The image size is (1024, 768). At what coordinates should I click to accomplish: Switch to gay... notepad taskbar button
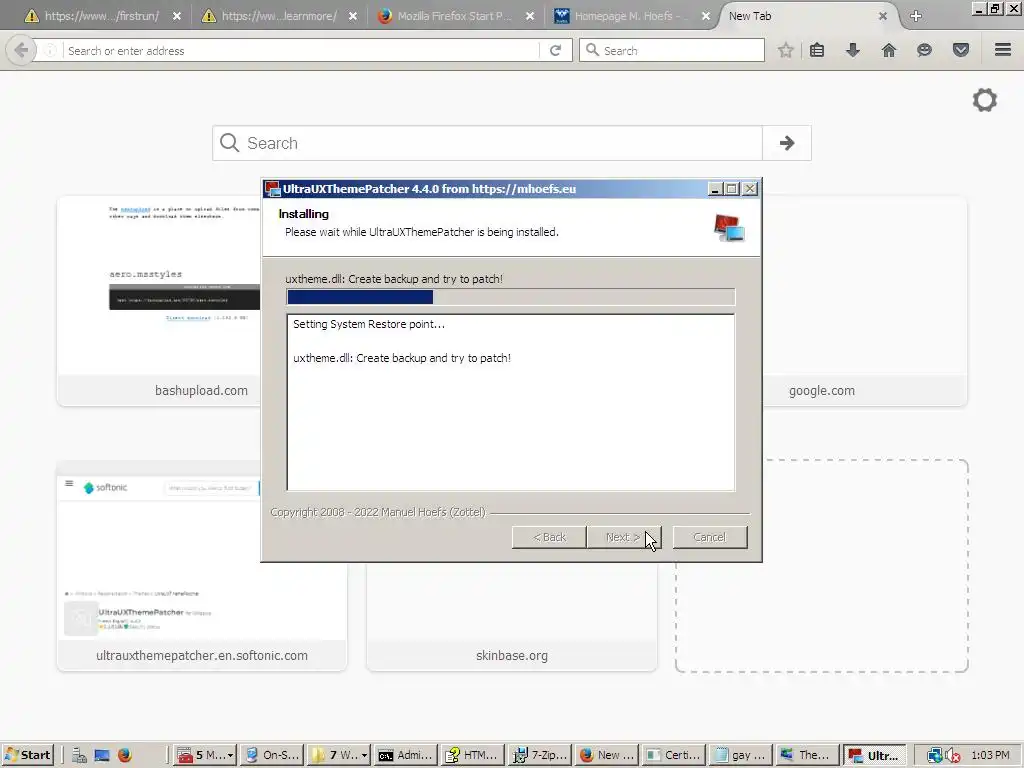[741, 755]
